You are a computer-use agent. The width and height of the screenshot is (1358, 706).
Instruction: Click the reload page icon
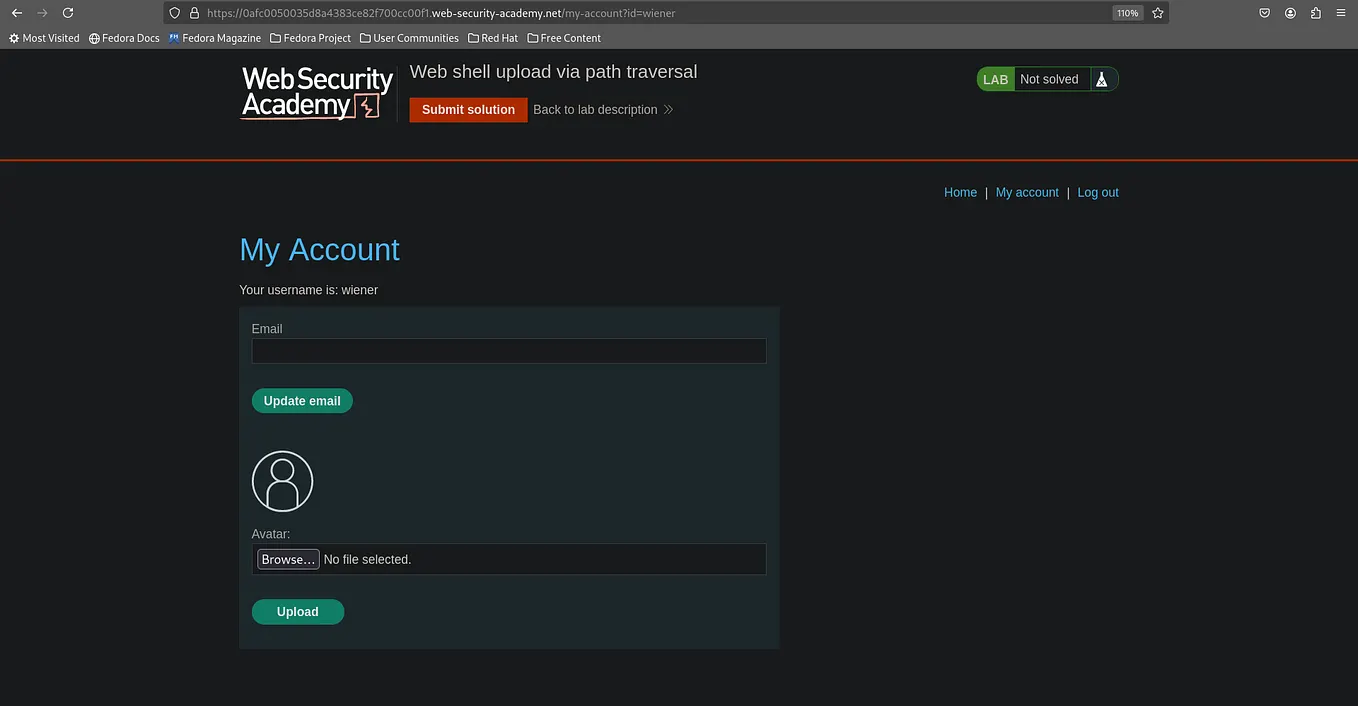(67, 13)
